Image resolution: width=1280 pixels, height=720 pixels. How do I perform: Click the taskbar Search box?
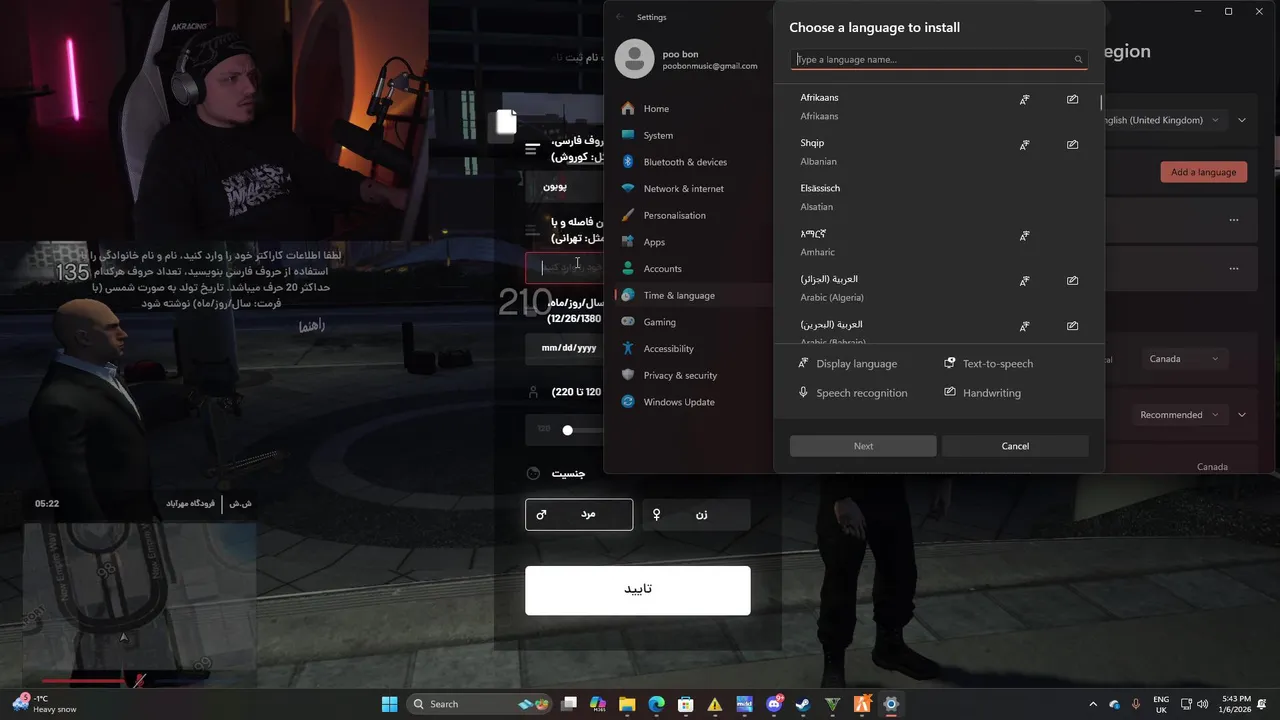pos(481,704)
